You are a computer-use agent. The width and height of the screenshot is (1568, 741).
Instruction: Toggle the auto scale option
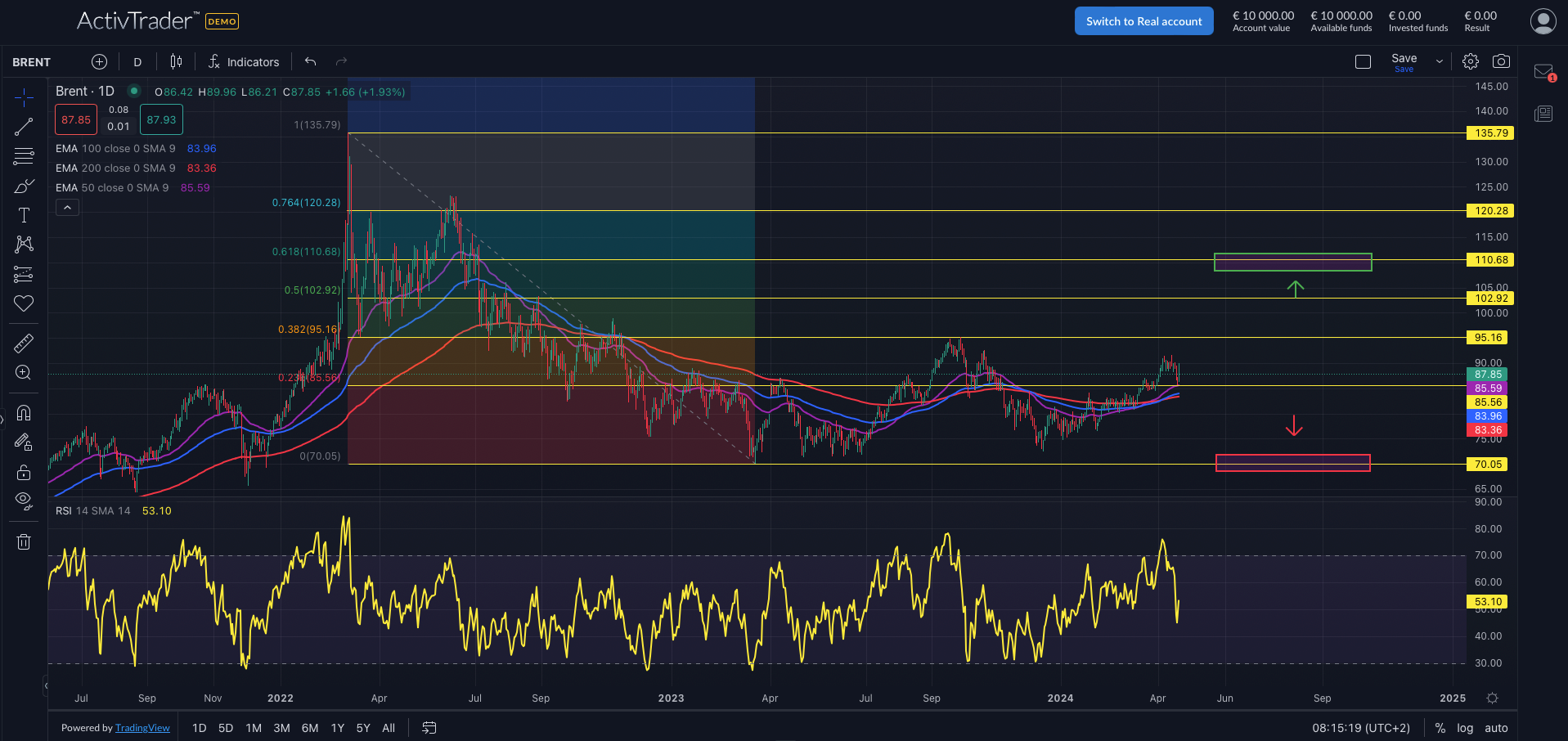pyautogui.click(x=1496, y=728)
